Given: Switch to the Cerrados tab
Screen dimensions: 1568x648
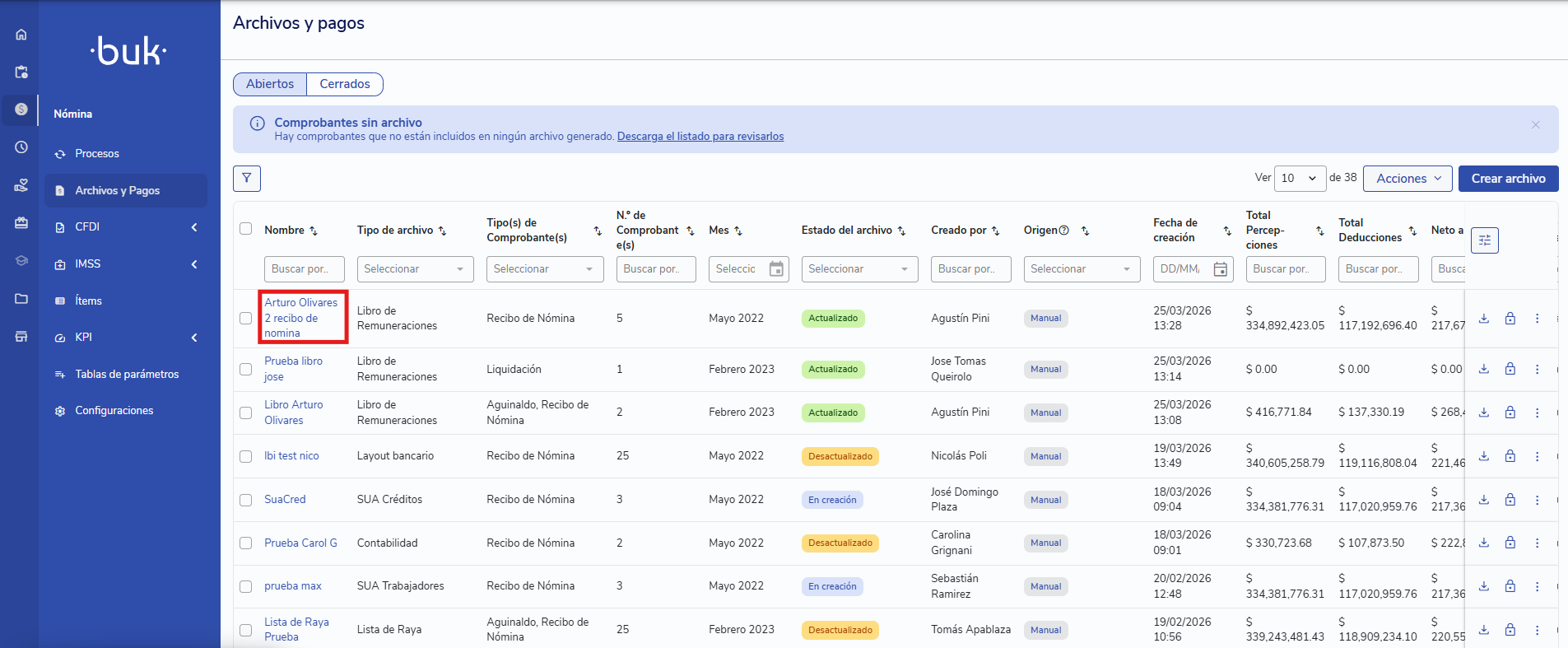Looking at the screenshot, I should coord(344,84).
